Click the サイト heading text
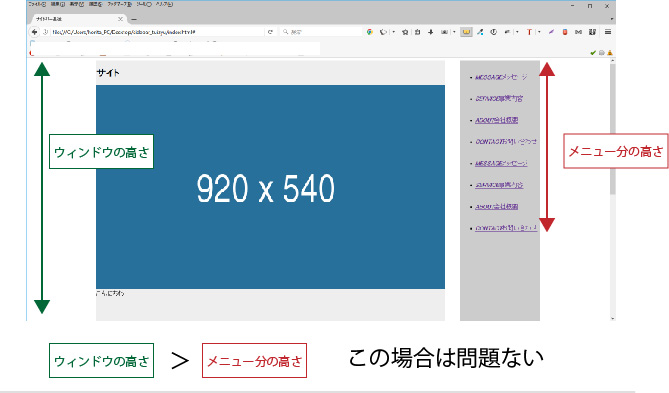The image size is (669, 393). pos(108,73)
